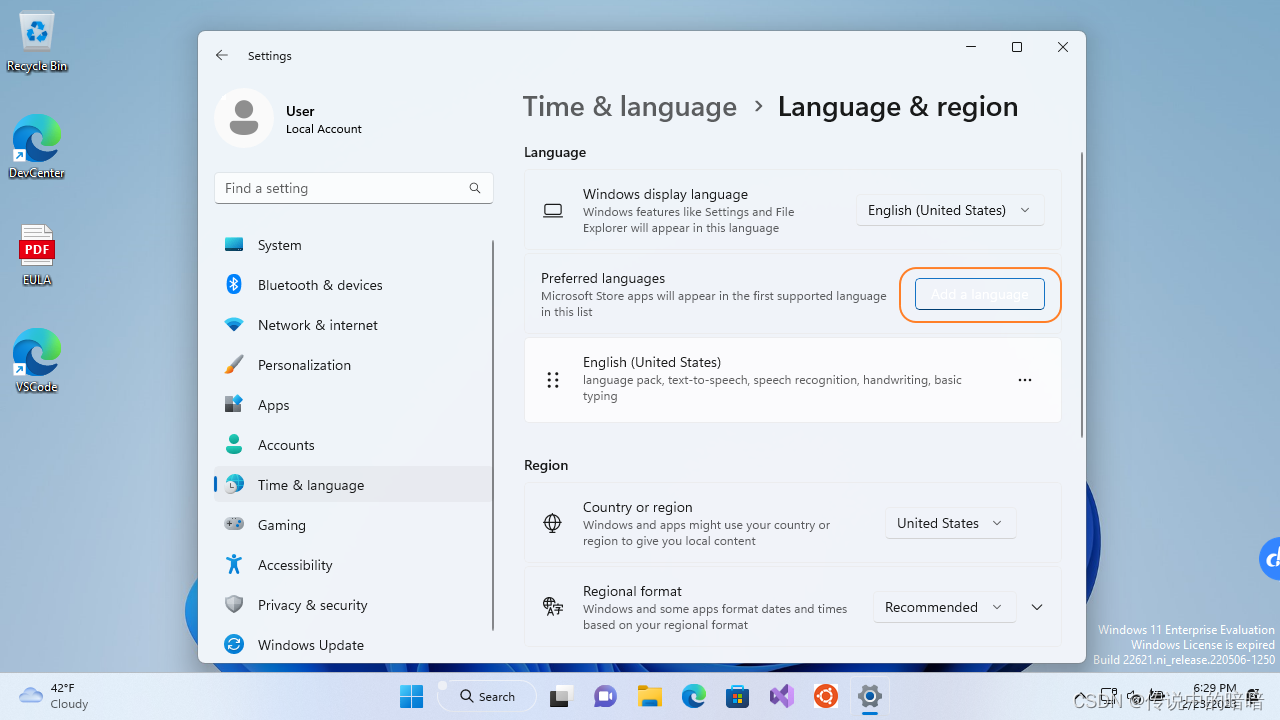Go to Network & internet settings
The width and height of the screenshot is (1280, 720).
coord(353,325)
